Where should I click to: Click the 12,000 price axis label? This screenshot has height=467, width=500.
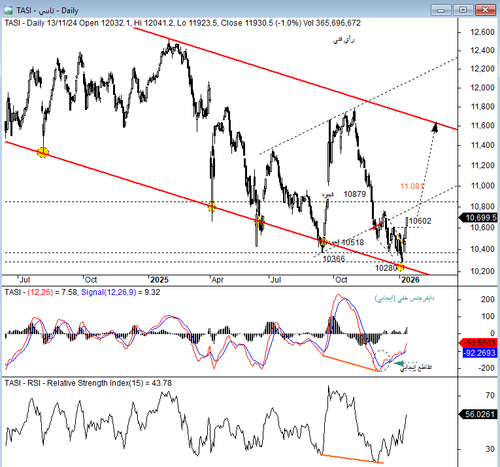point(482,88)
